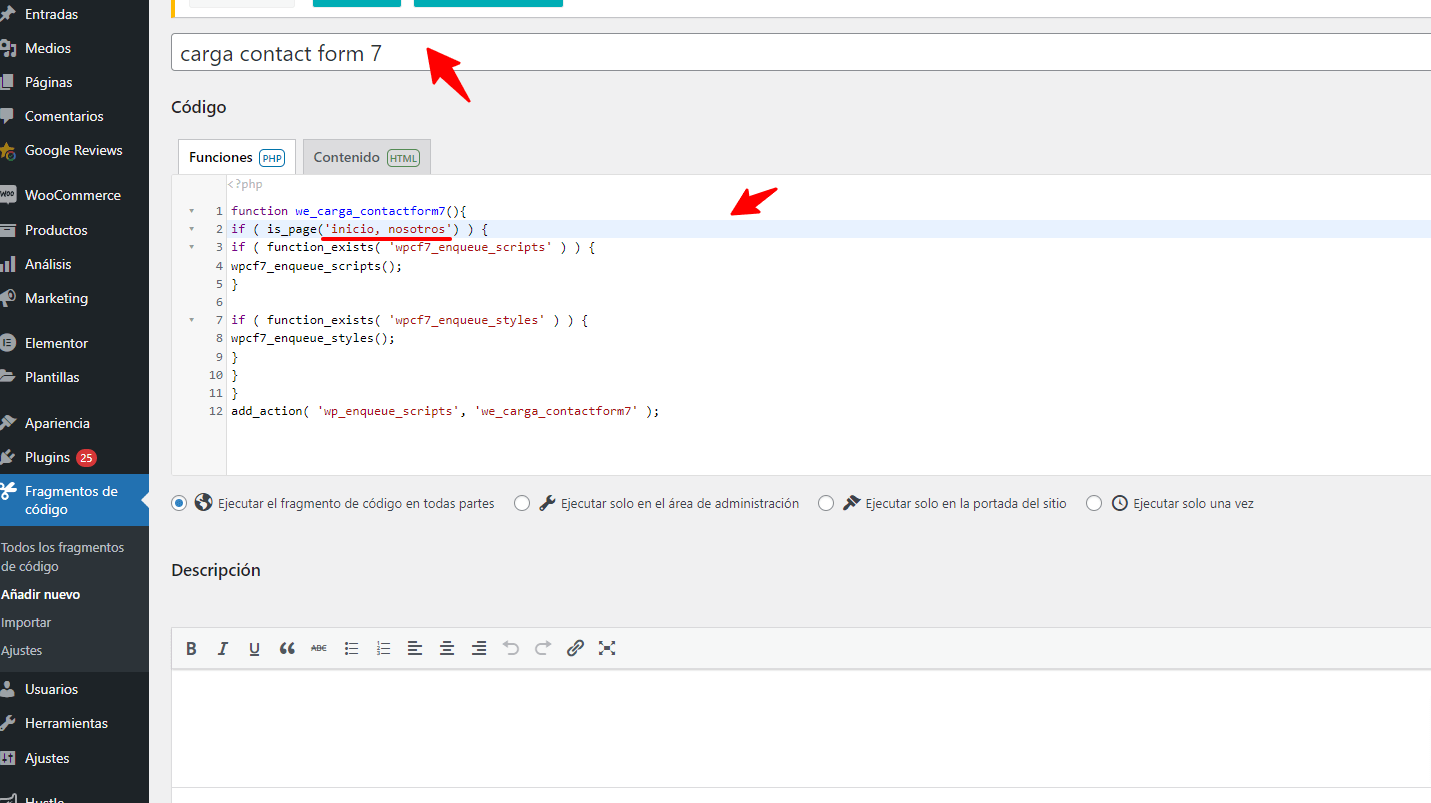Open Apariencia menu entry
This screenshot has width=1431, height=803.
74,423
